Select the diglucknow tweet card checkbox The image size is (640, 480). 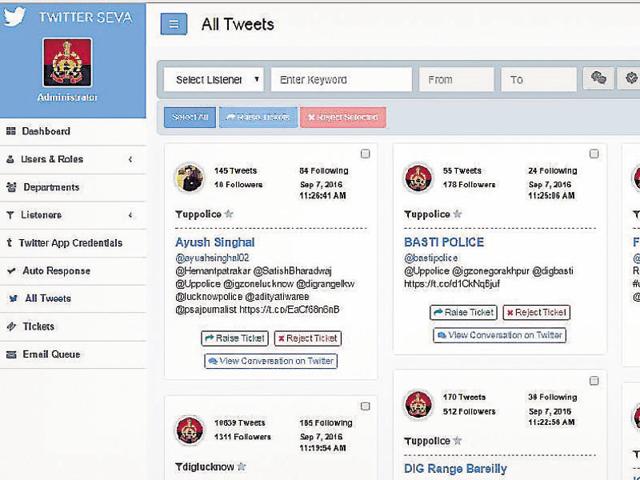pos(365,407)
